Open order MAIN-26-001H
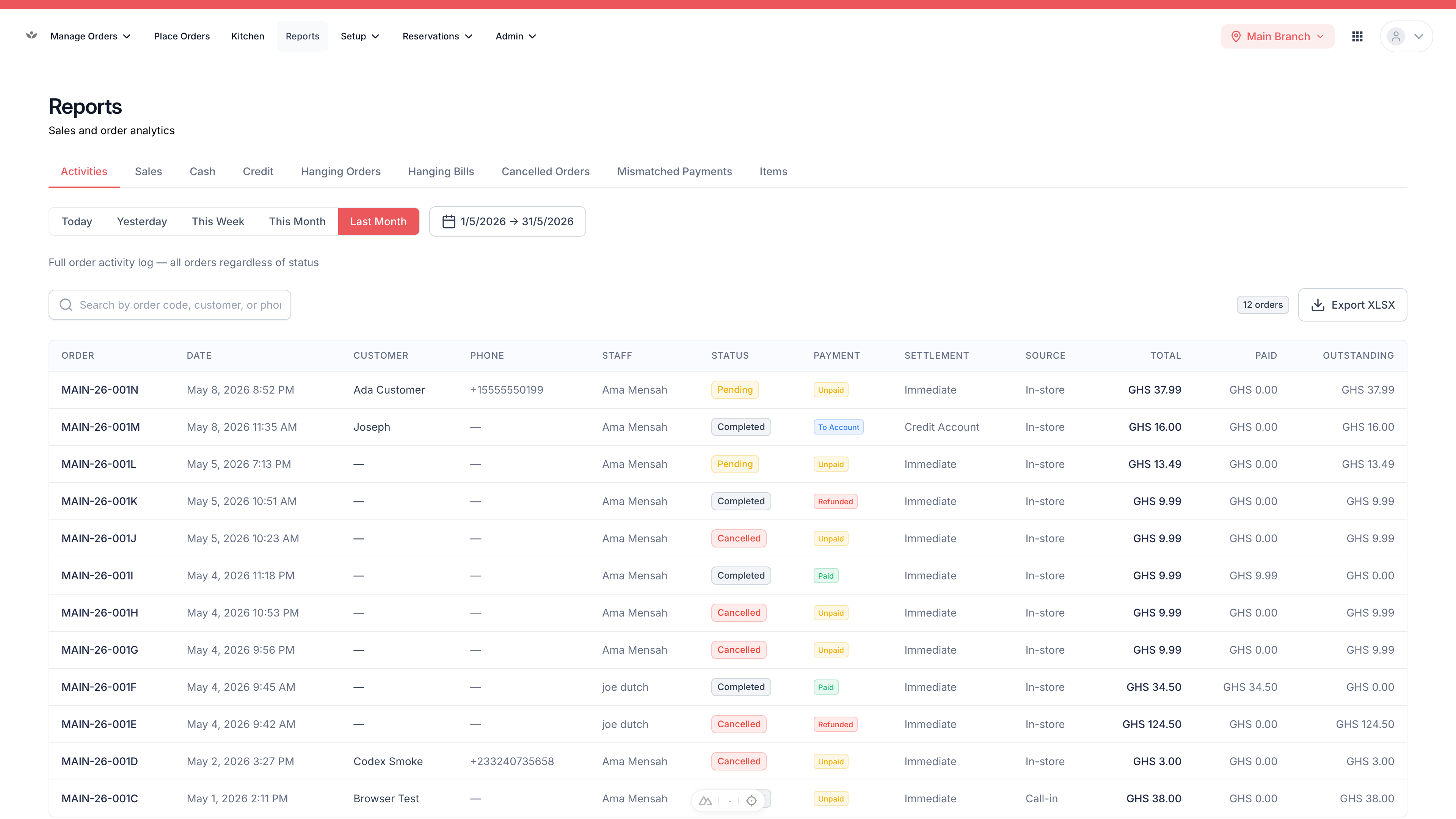The width and height of the screenshot is (1456, 819). tap(99, 613)
